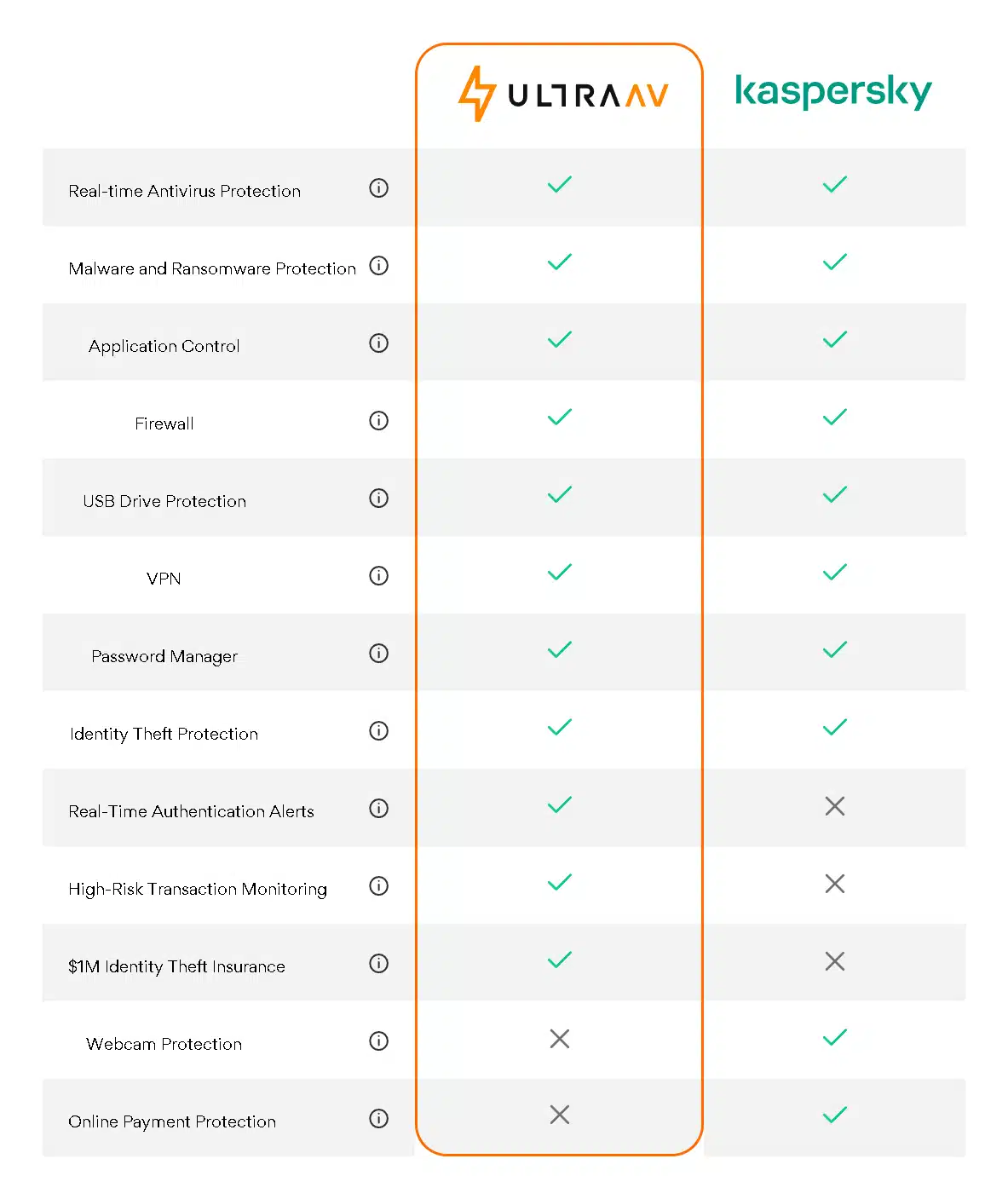Click Password Manager info icon
Viewport: 1008px width, 1199px height.
(379, 654)
